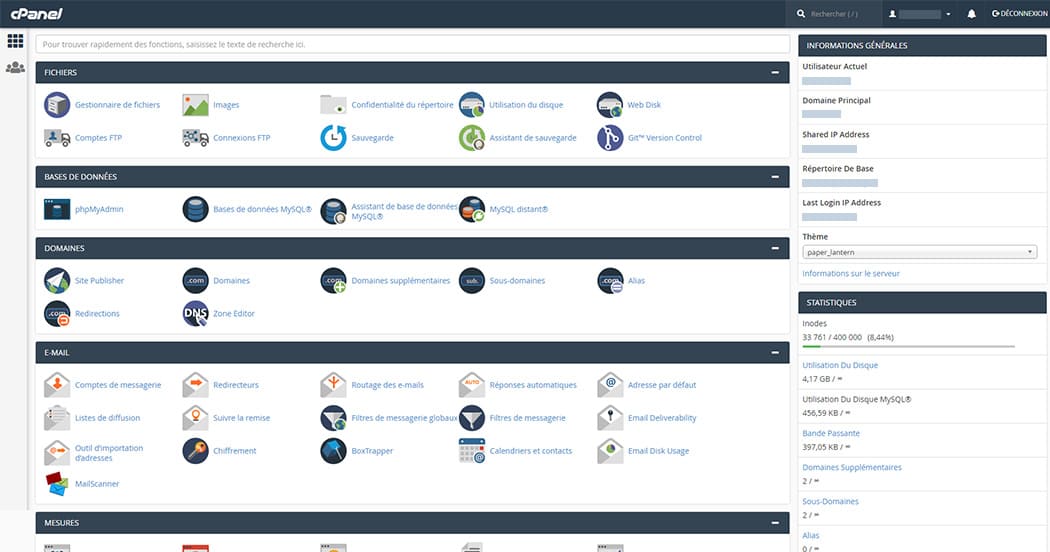1050x552 pixels.
Task: Open the Réponses automatiques link
Action: (x=532, y=385)
